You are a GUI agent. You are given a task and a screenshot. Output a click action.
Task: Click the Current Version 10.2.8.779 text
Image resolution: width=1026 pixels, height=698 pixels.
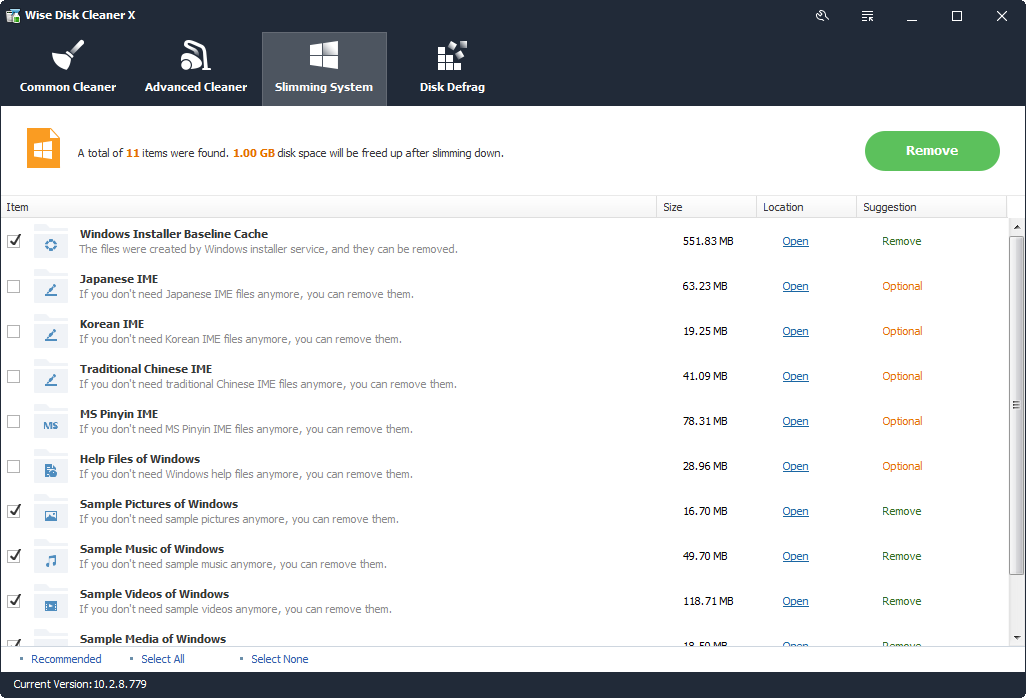coord(80,684)
